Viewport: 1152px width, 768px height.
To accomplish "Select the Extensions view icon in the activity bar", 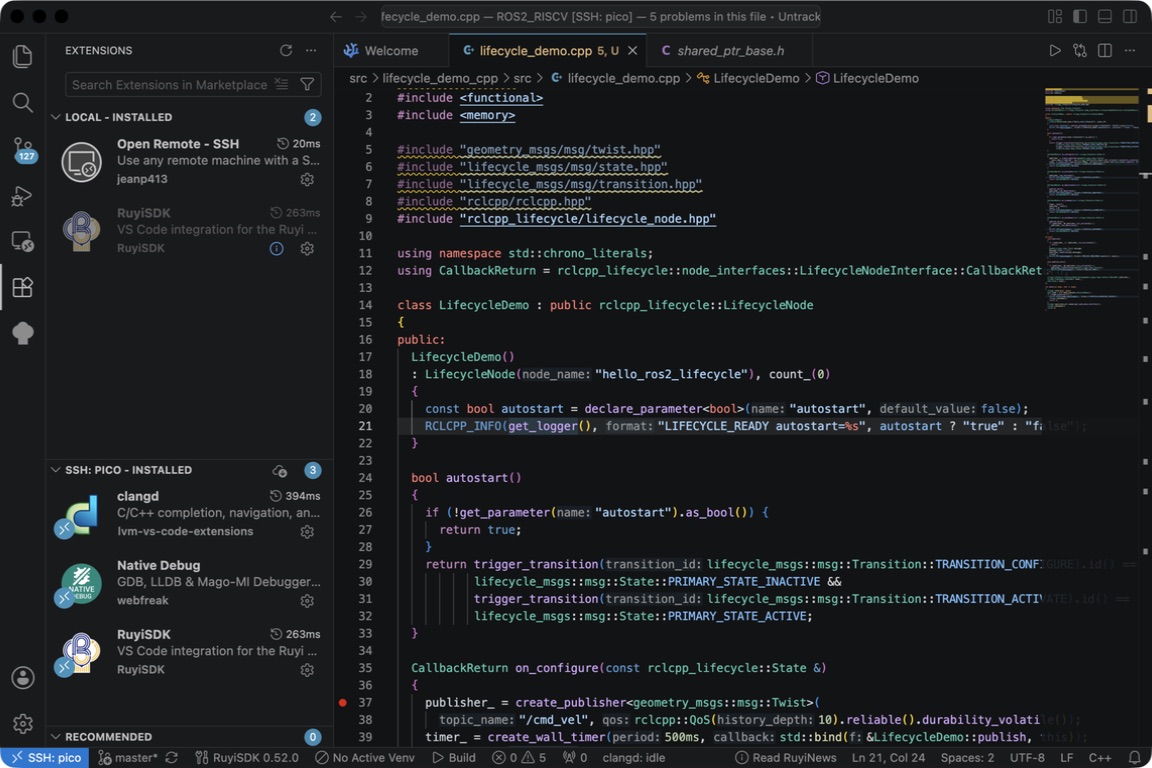I will (23, 287).
